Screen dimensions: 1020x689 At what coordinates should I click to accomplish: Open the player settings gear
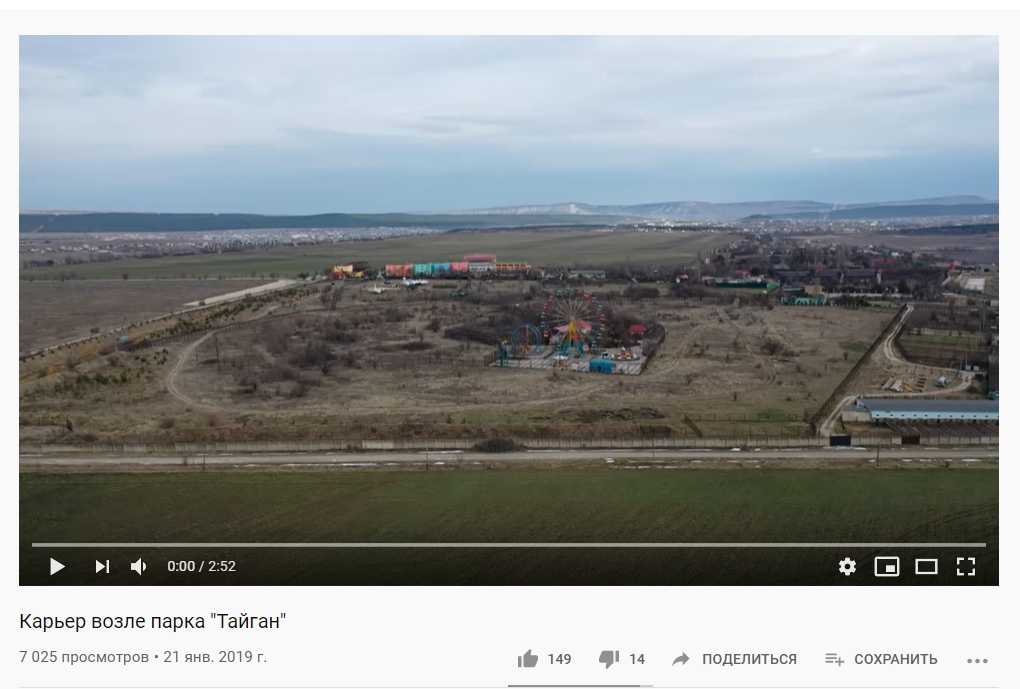coord(847,567)
